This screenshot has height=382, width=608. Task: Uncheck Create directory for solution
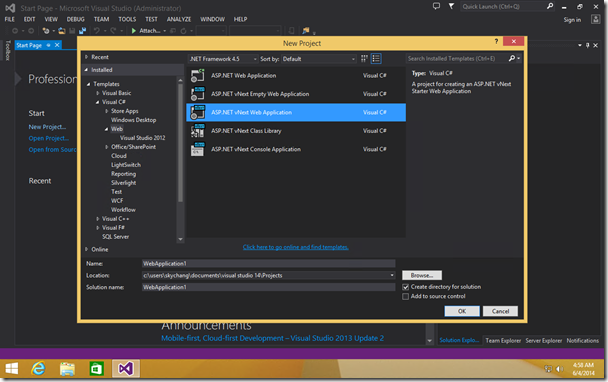(406, 287)
